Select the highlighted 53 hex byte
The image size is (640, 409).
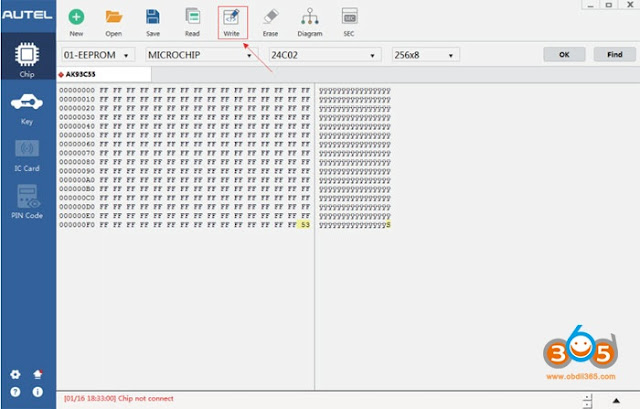[305, 225]
